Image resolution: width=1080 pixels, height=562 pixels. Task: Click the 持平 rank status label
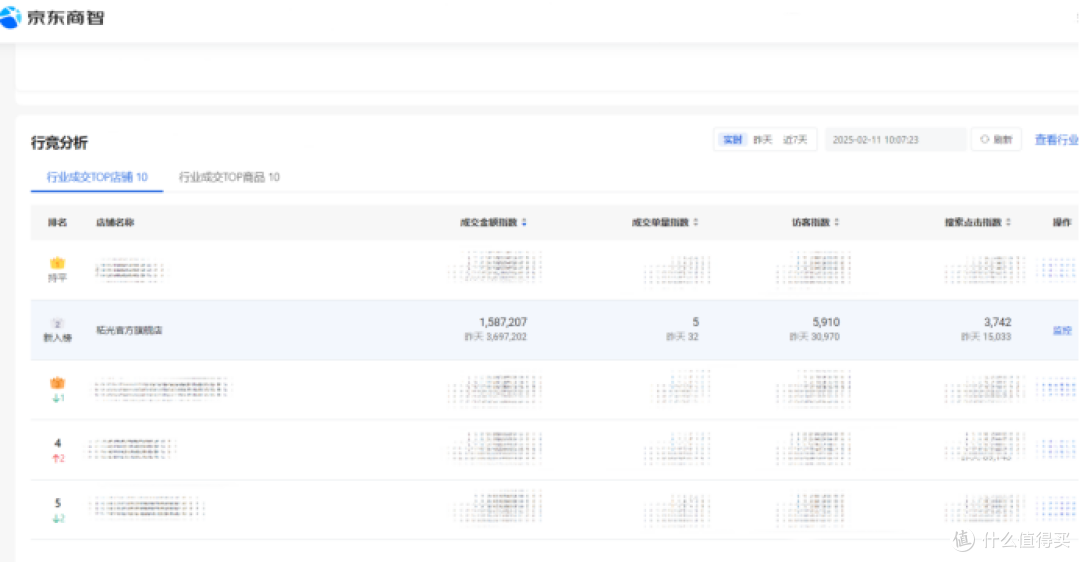click(57, 278)
